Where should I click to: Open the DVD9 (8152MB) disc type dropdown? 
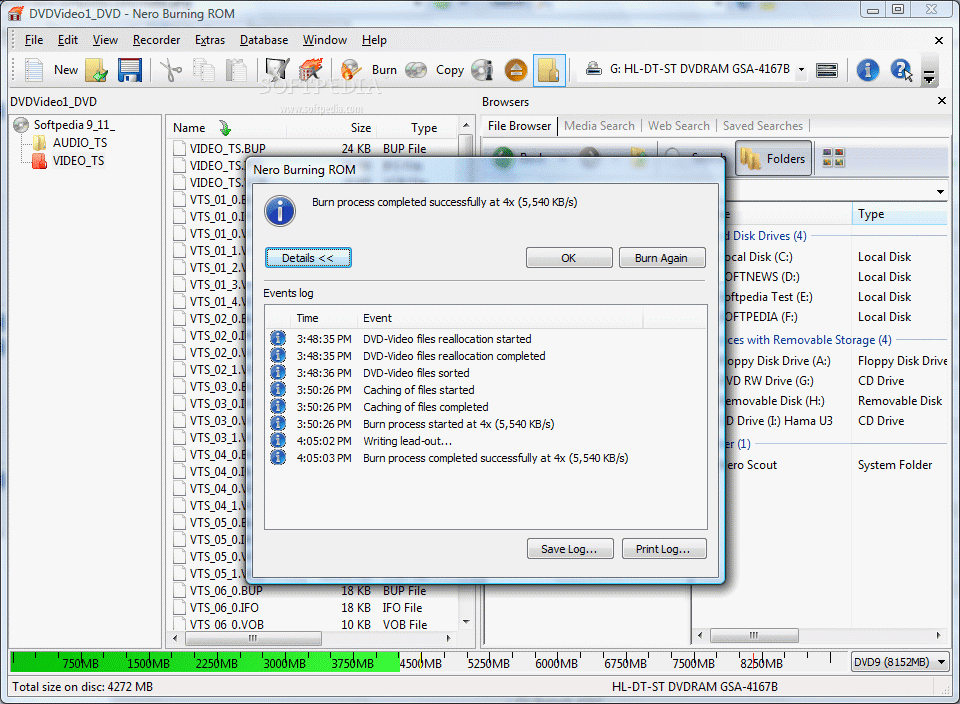click(x=899, y=662)
